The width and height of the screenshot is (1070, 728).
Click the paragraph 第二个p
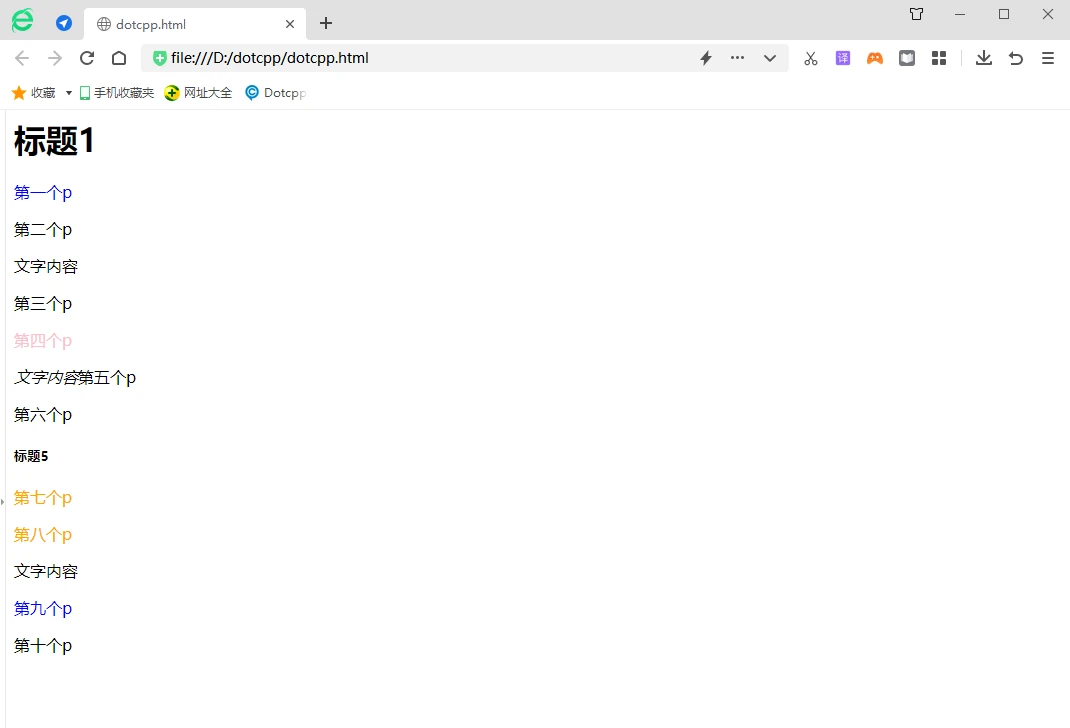click(42, 230)
